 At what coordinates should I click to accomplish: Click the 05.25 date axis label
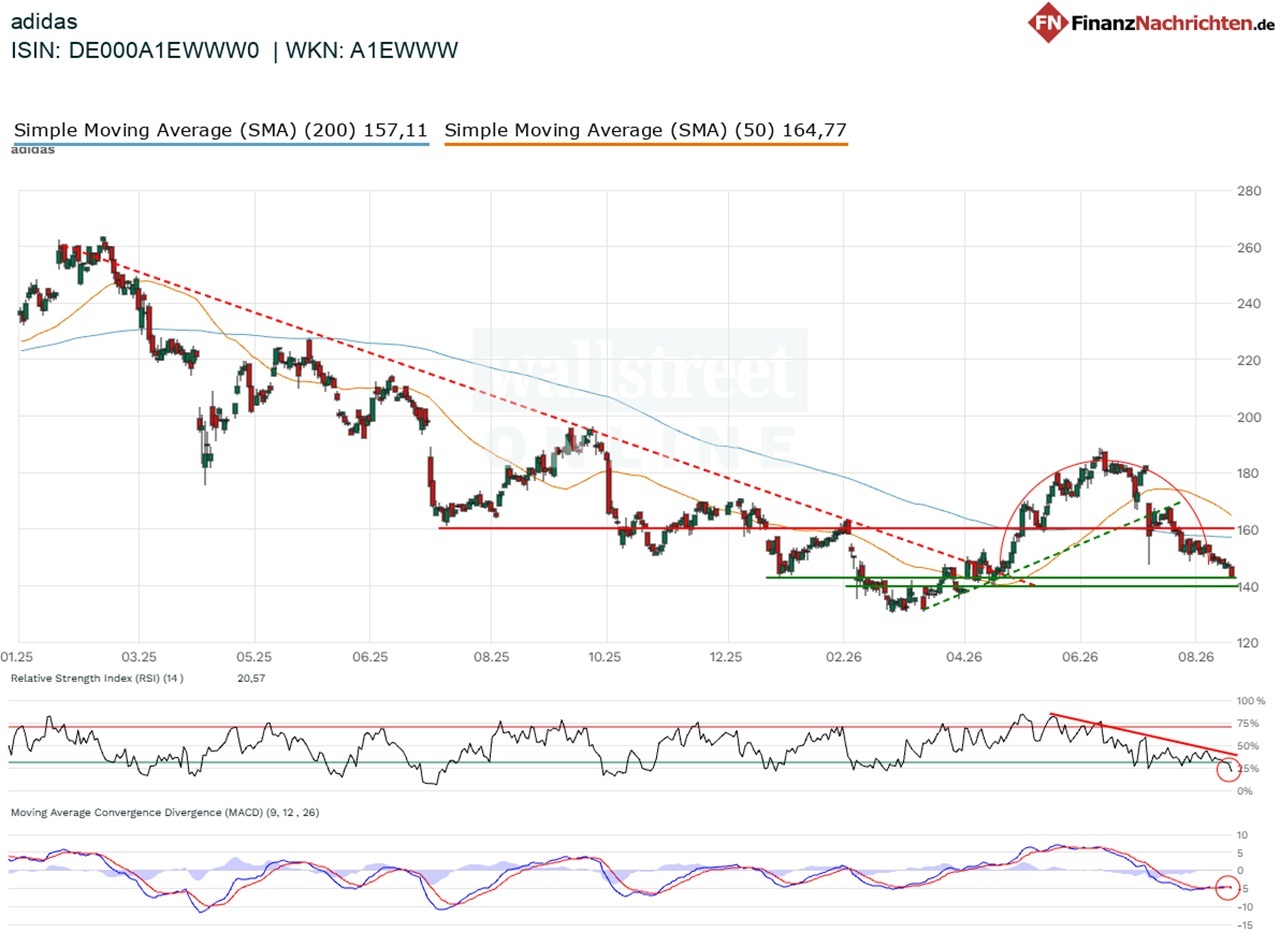254,657
